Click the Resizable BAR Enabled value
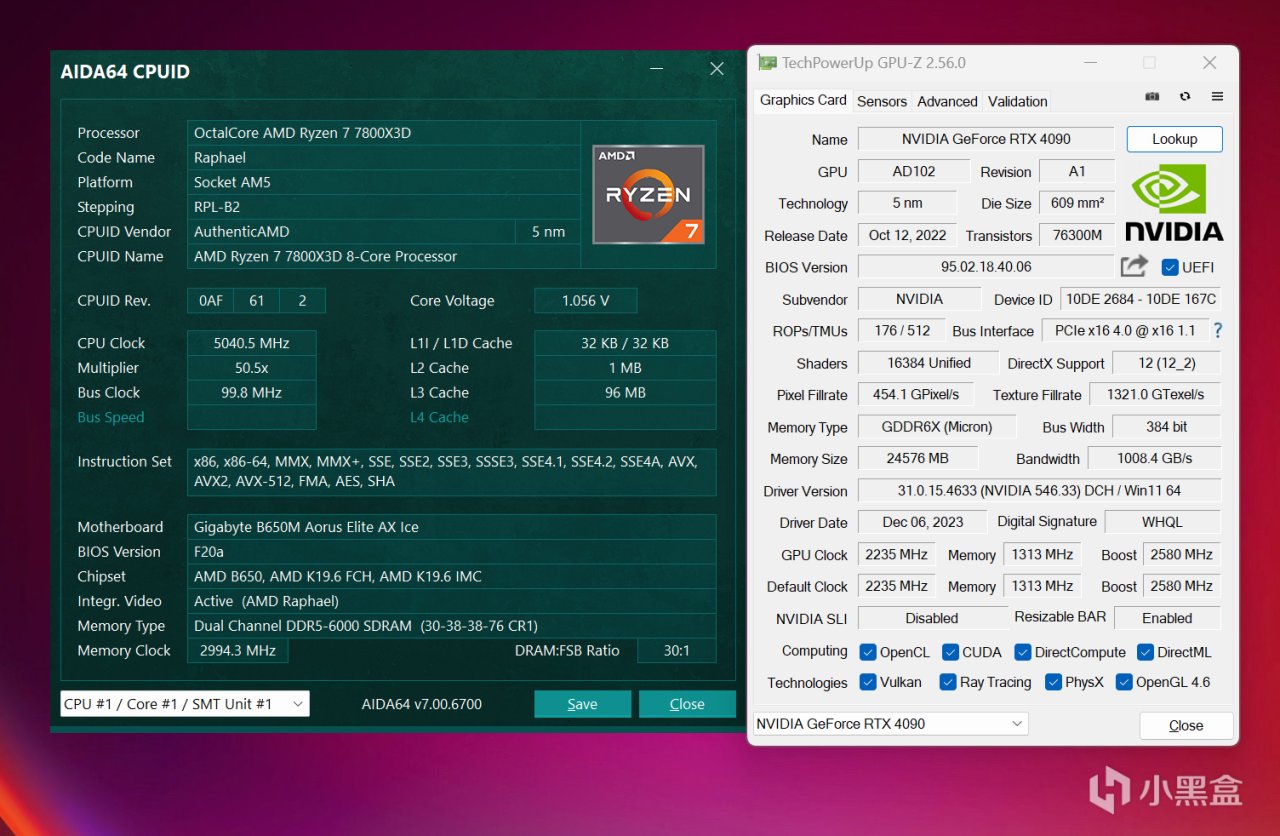 pyautogui.click(x=1167, y=618)
